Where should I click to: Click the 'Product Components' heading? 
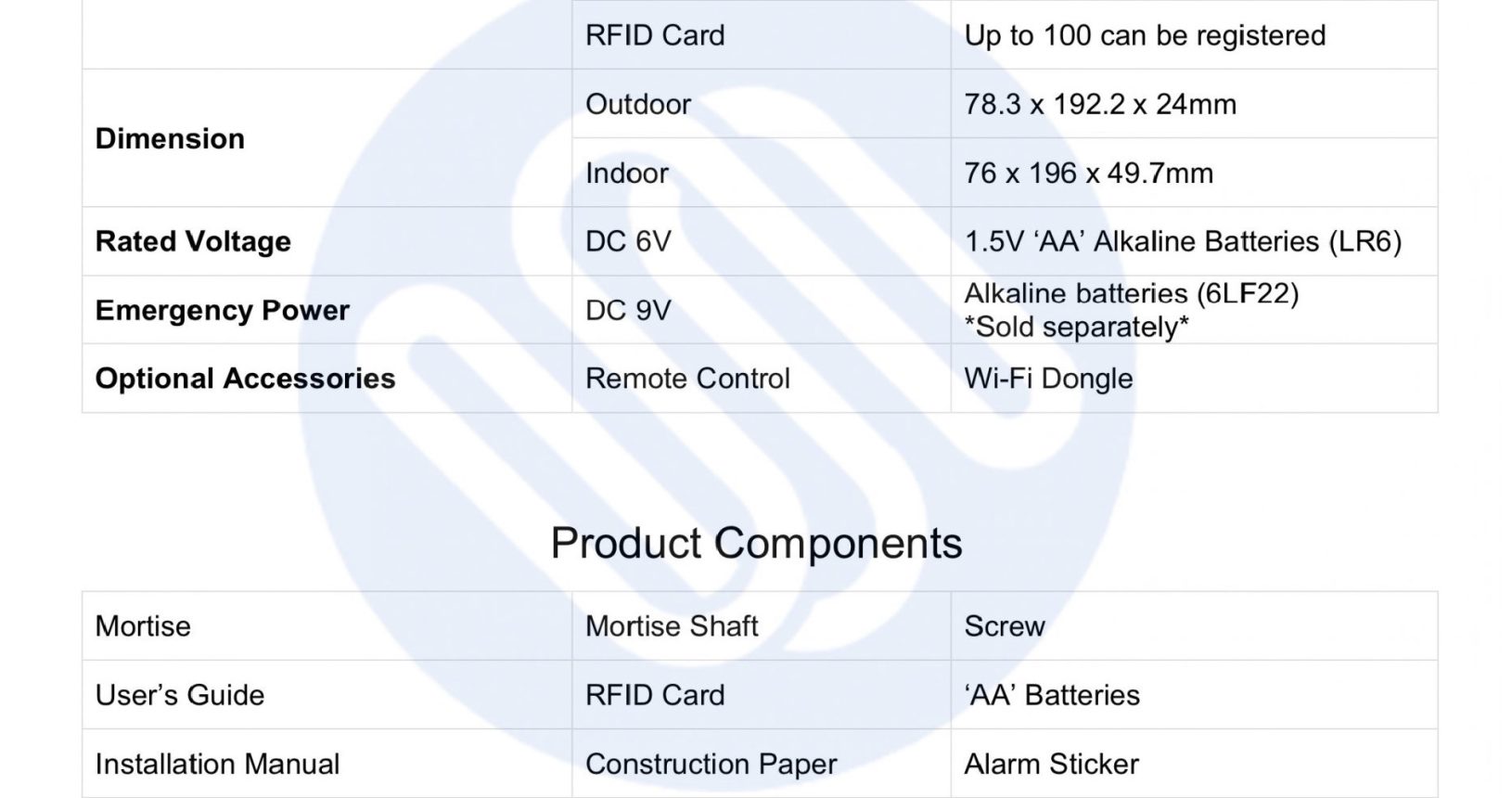tap(756, 544)
